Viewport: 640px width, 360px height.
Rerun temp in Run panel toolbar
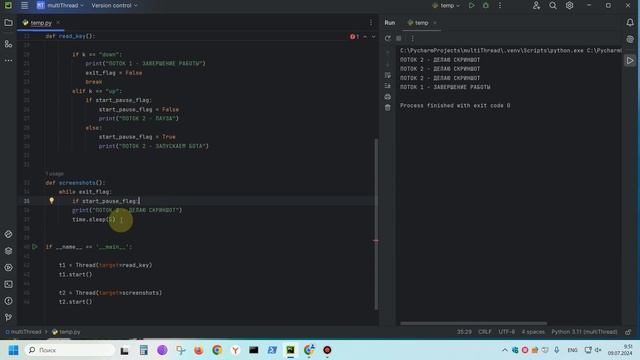click(x=388, y=38)
